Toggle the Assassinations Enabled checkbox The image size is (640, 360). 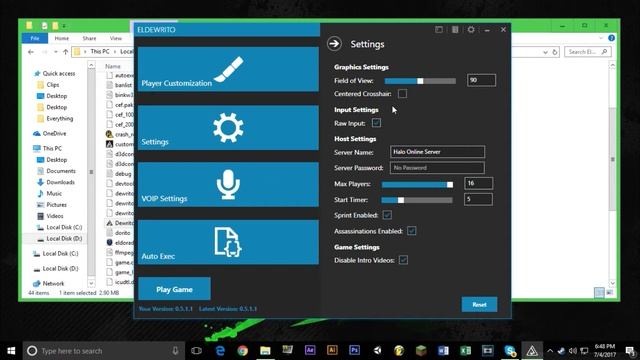pos(411,231)
